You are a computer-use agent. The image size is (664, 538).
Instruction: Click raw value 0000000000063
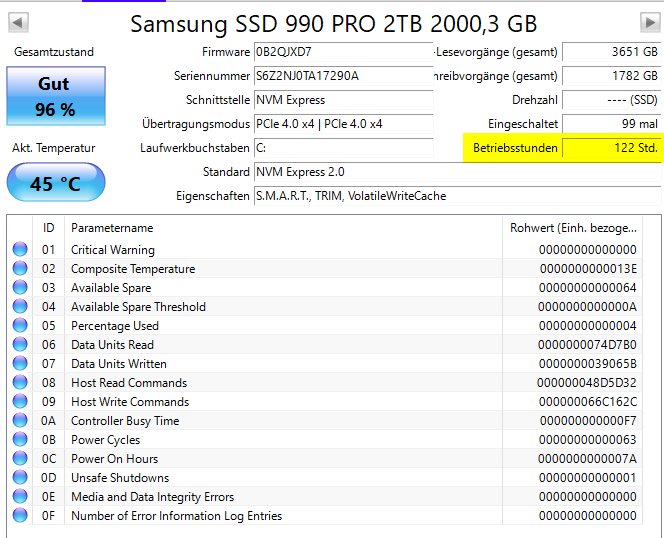[x=588, y=440]
